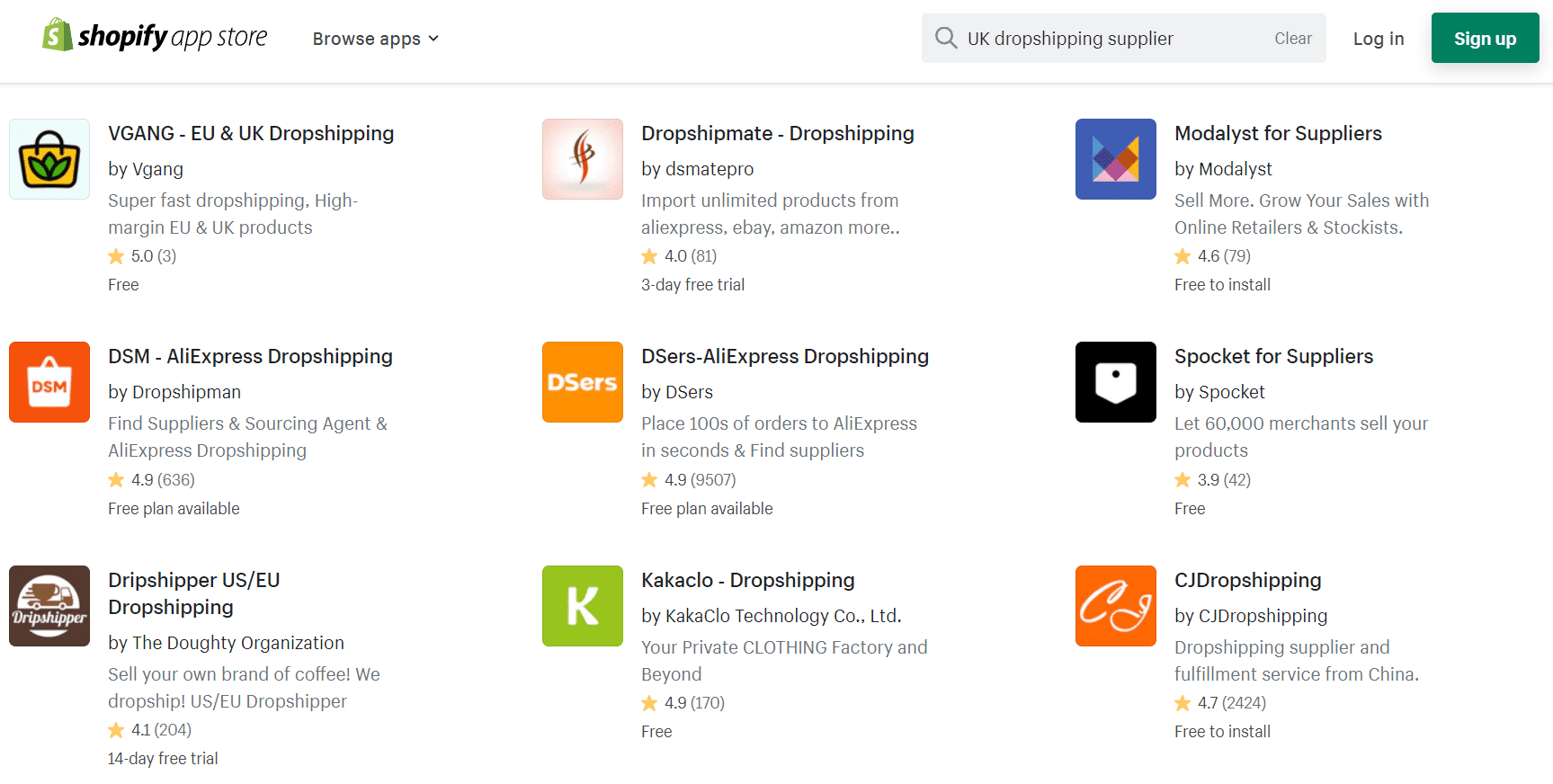This screenshot has width=1553, height=784.
Task: Open VGANG - EU & UK Dropshipping title
Action: [x=251, y=133]
